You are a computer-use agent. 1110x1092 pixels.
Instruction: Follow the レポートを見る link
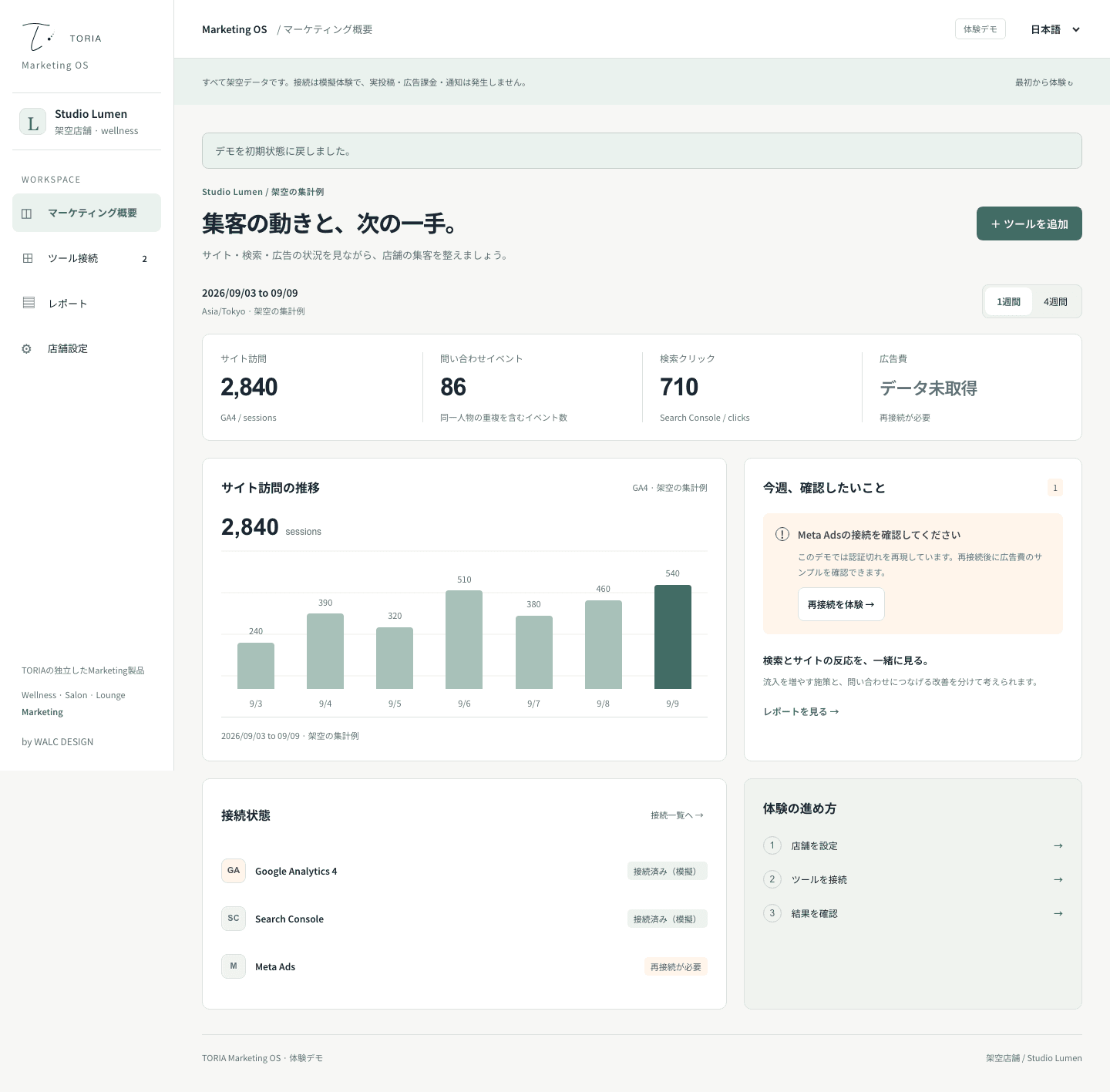801,711
